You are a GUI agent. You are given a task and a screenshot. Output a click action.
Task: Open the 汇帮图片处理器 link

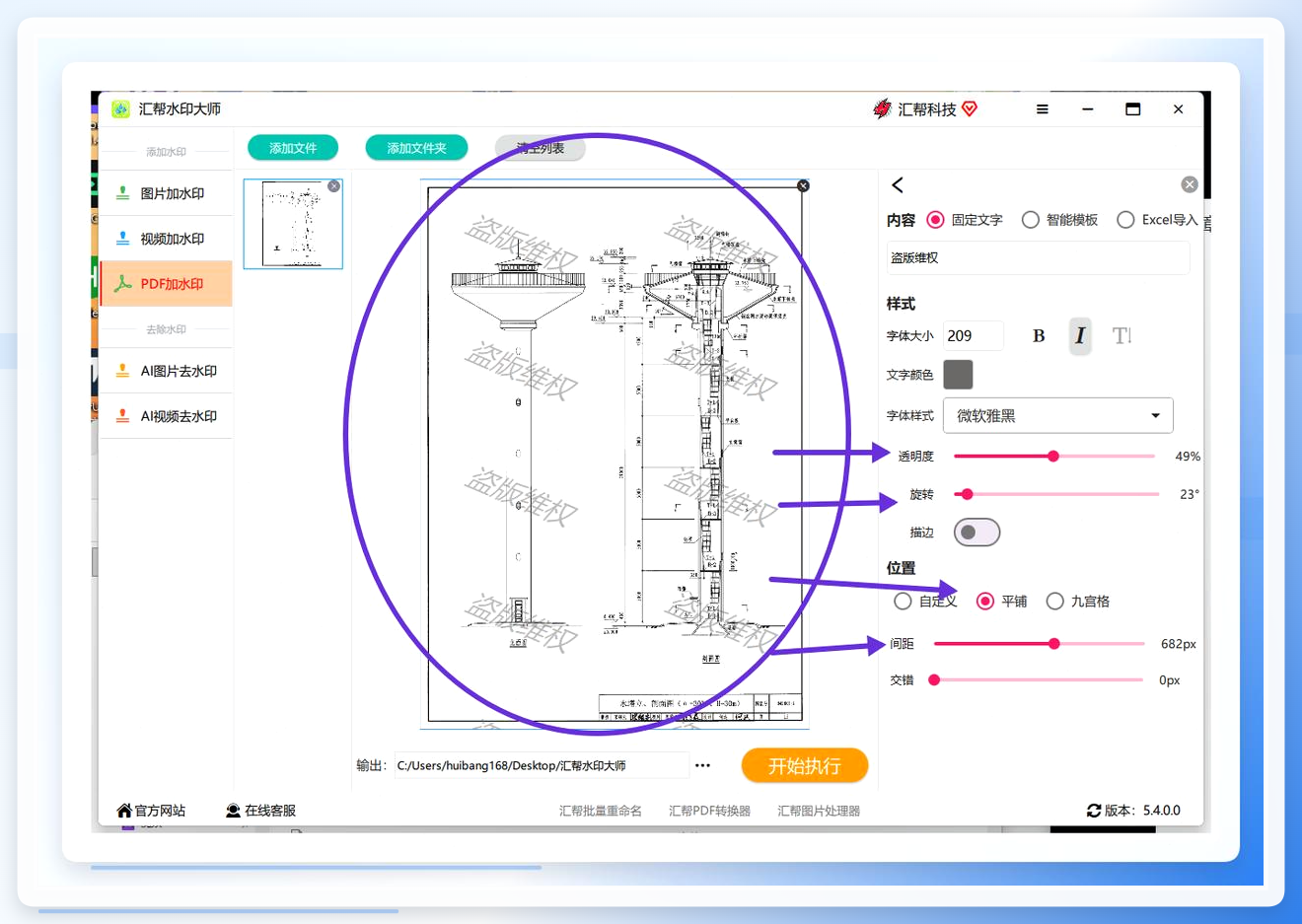[819, 811]
